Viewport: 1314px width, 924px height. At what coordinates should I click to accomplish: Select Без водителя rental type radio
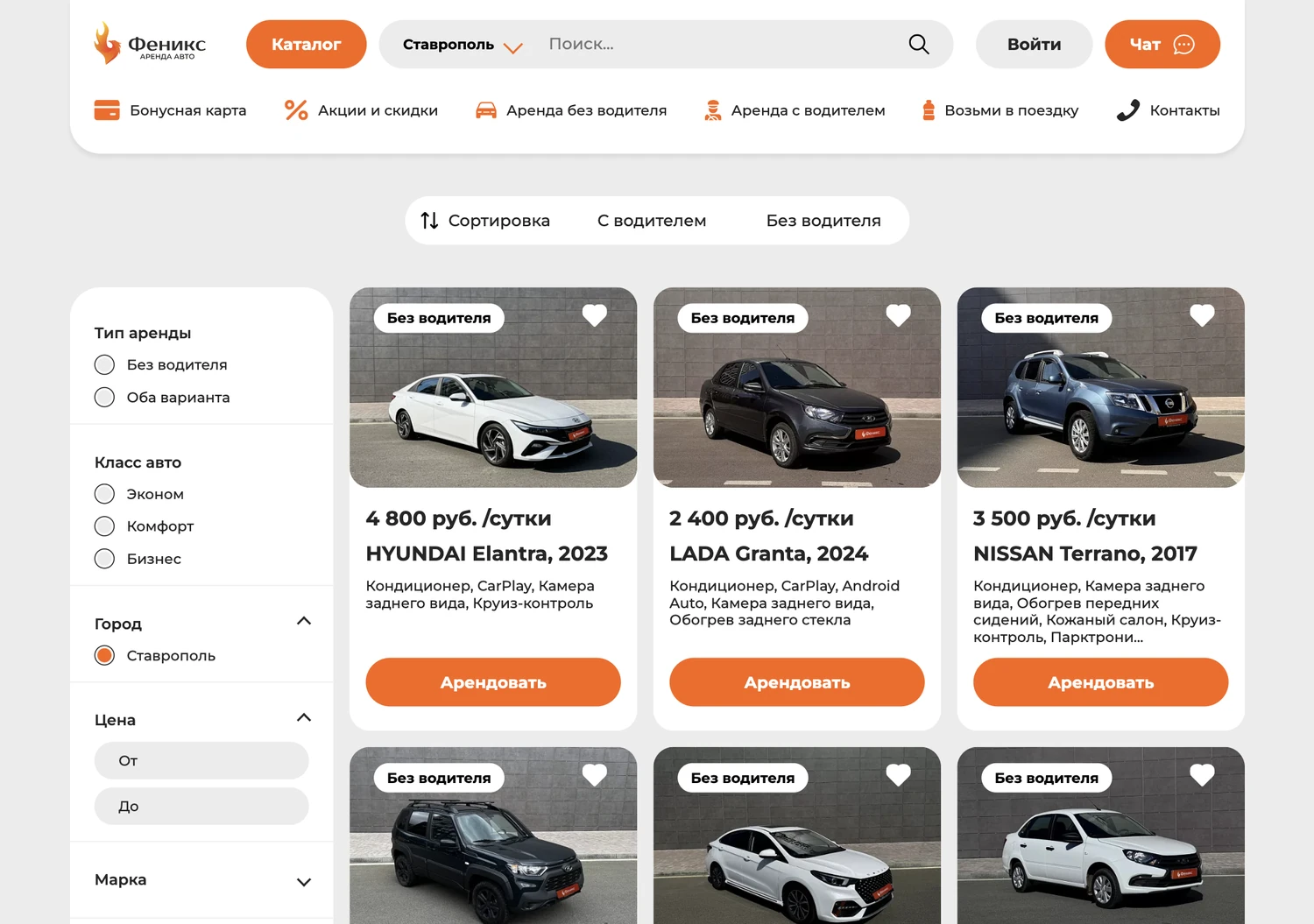(104, 364)
